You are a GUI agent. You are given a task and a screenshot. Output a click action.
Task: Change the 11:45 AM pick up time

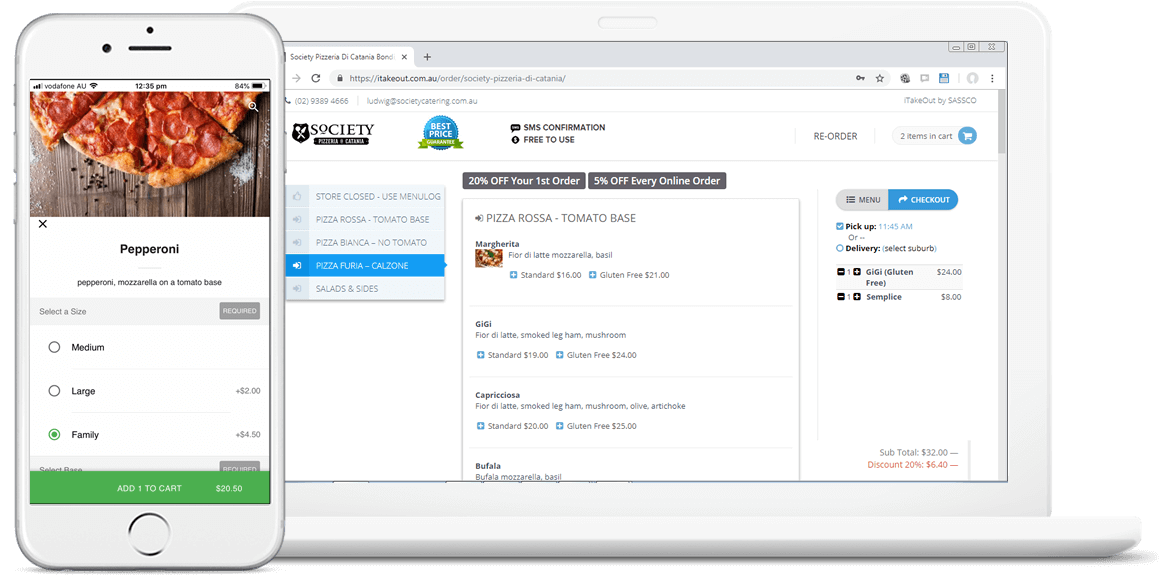(x=895, y=227)
